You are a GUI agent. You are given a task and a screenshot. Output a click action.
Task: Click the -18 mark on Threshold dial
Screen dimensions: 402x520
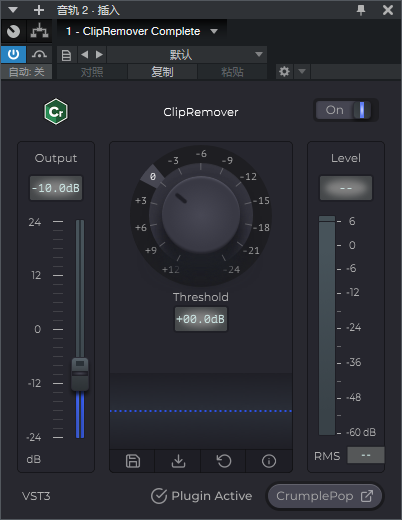(x=262, y=228)
